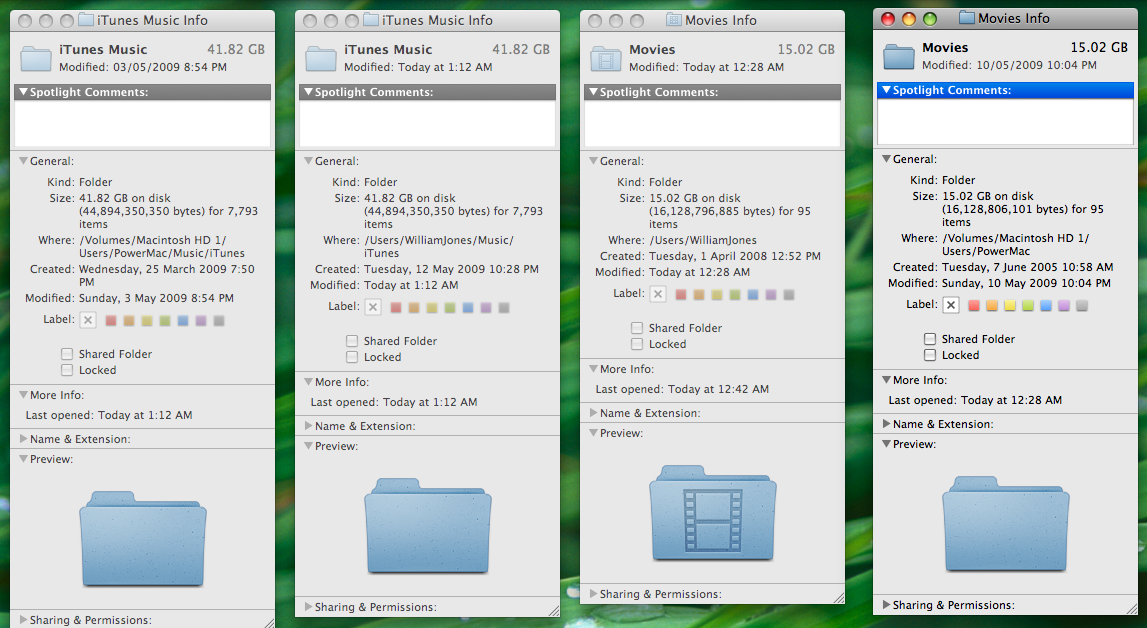1147x628 pixels.
Task: Clear label with X in WilliamJones Movies window
Action: [x=658, y=294]
